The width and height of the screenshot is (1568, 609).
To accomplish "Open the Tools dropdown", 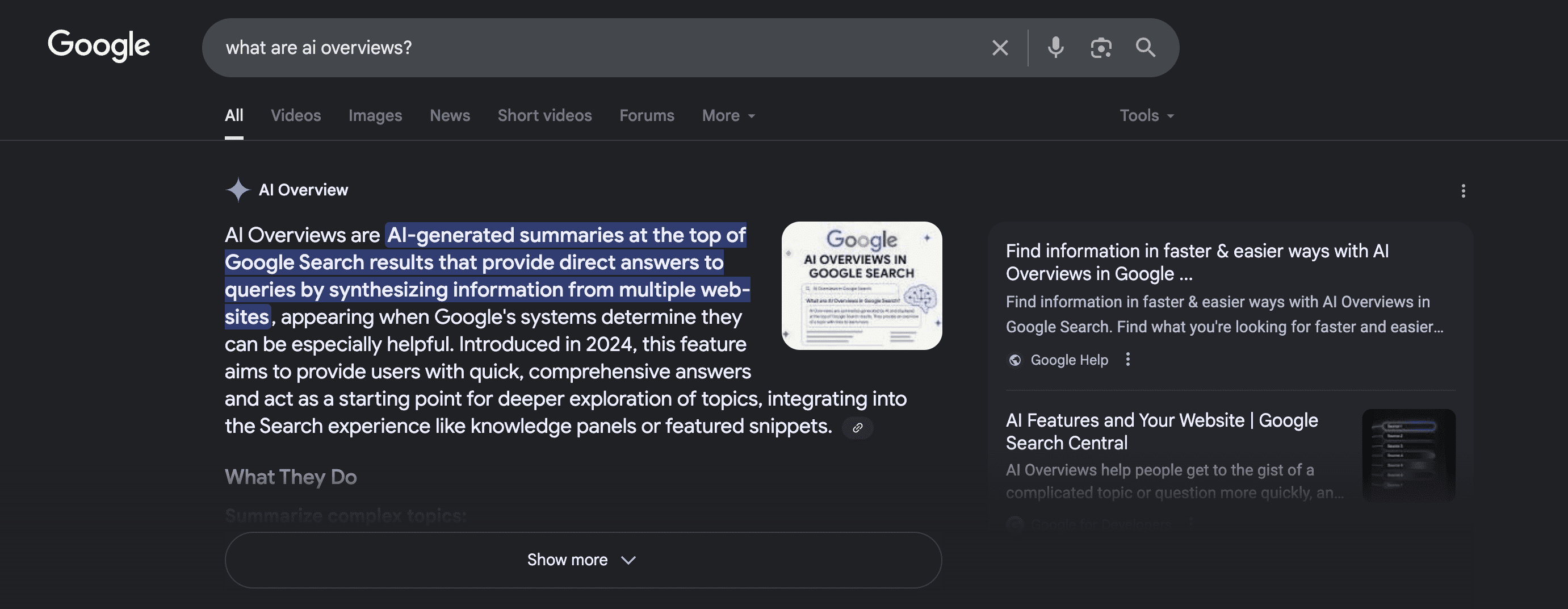I will pyautogui.click(x=1146, y=116).
